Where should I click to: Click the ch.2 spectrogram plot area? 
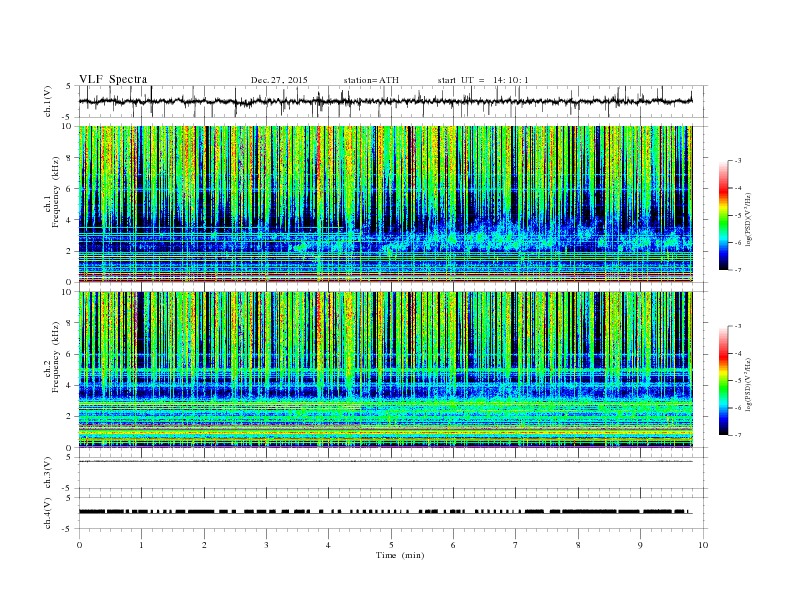[385, 370]
